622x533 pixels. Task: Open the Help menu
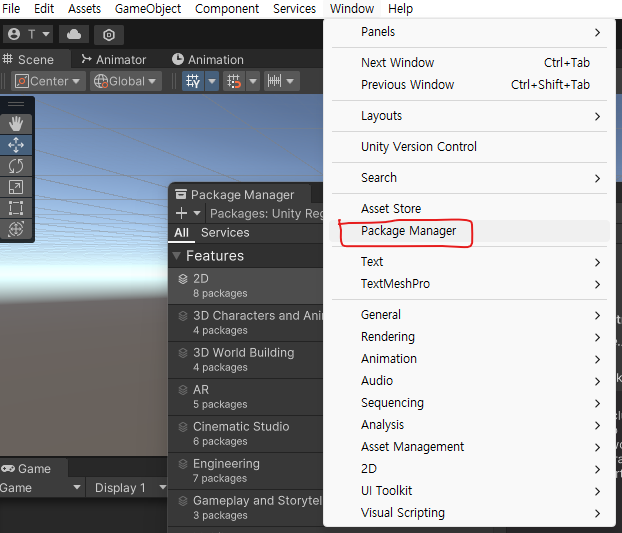click(x=400, y=9)
